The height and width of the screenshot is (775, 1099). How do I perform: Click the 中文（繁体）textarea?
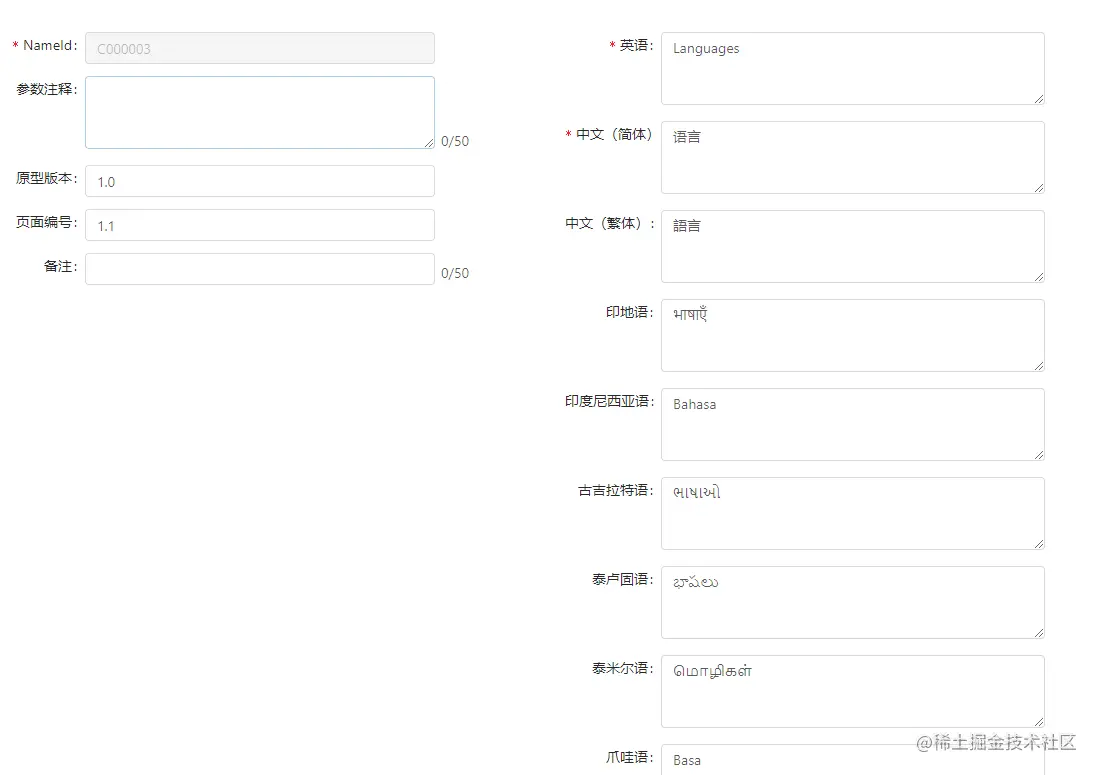tap(852, 246)
